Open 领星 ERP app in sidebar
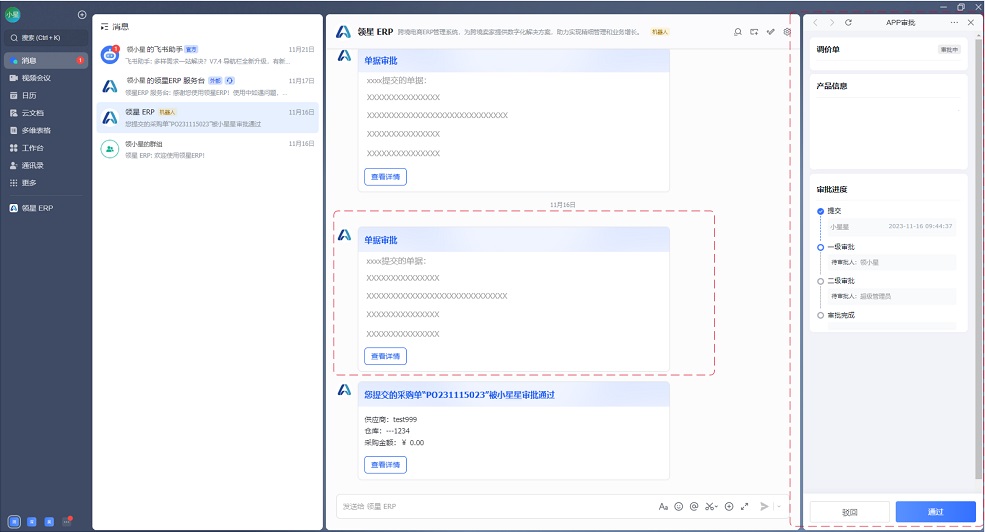The height and width of the screenshot is (532, 985). (x=45, y=208)
